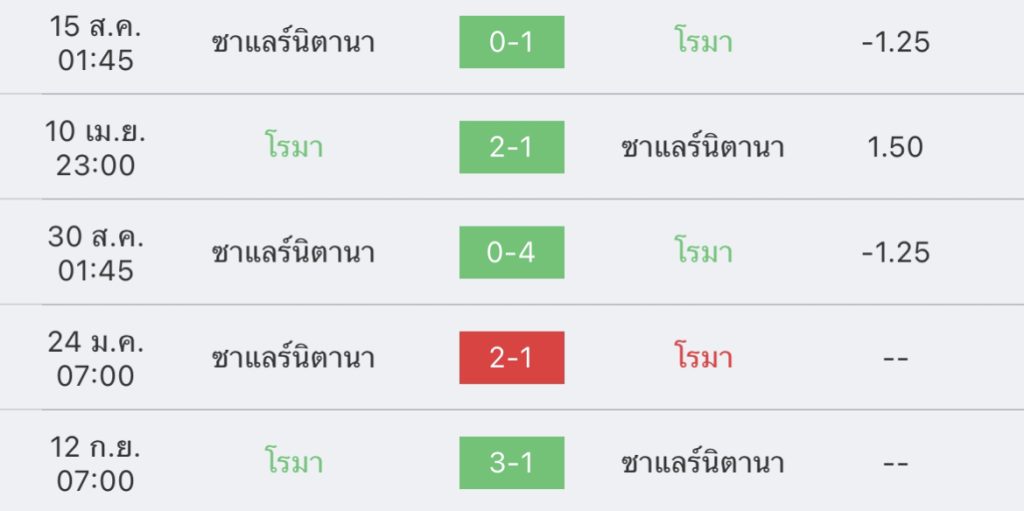Select the 1.50 handicap value
1024x511 pixels.
895,148
